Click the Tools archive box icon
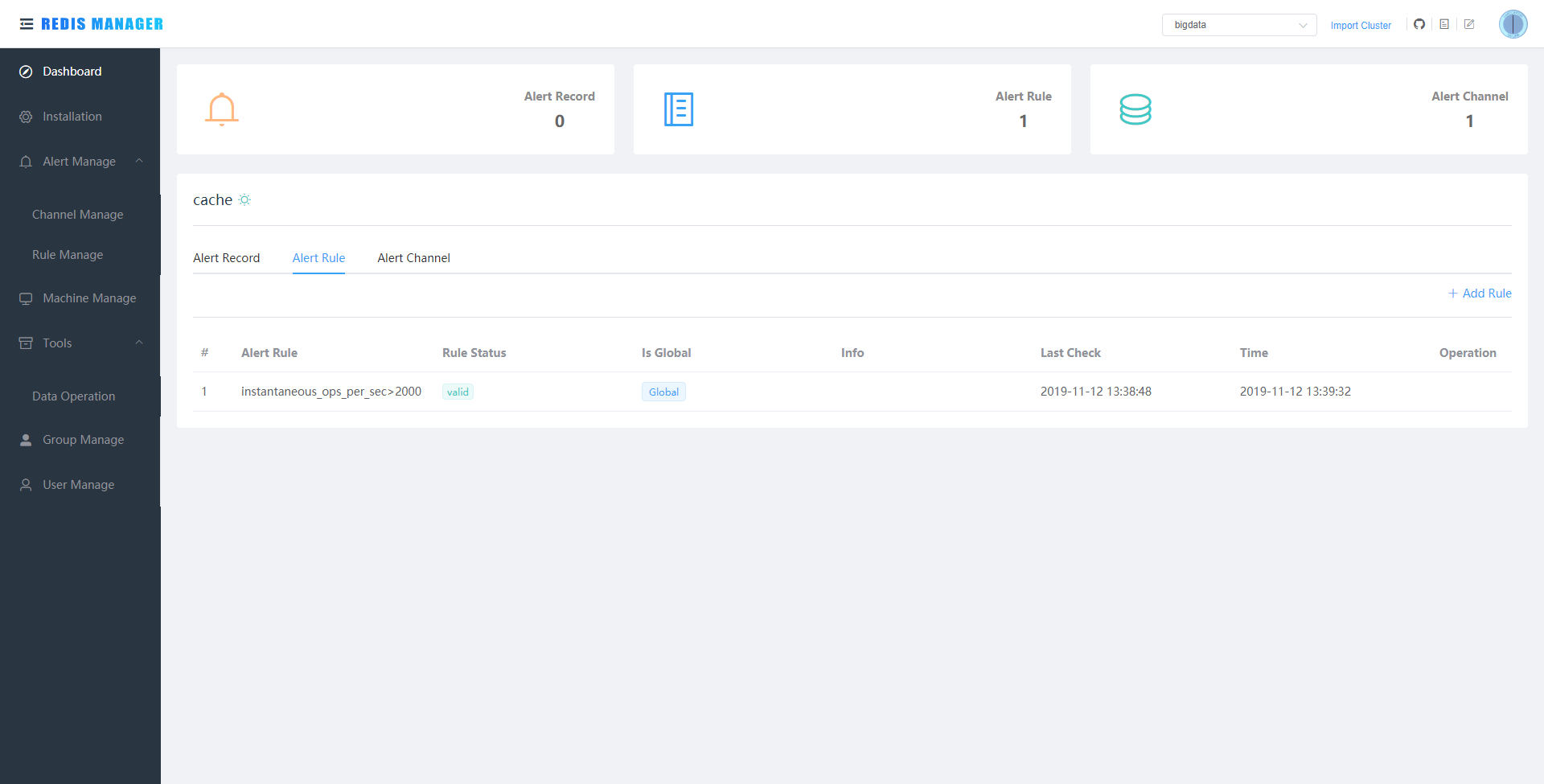This screenshot has width=1544, height=784. coord(26,343)
